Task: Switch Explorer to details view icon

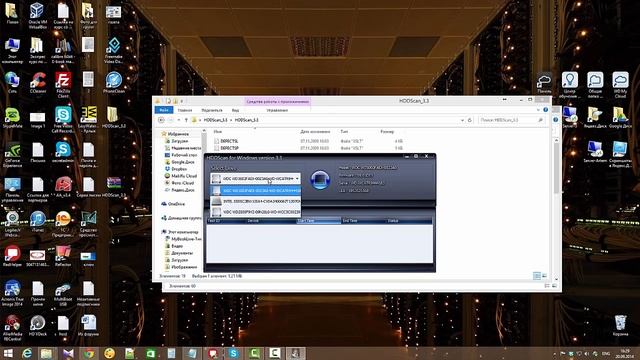Action: click(537, 276)
